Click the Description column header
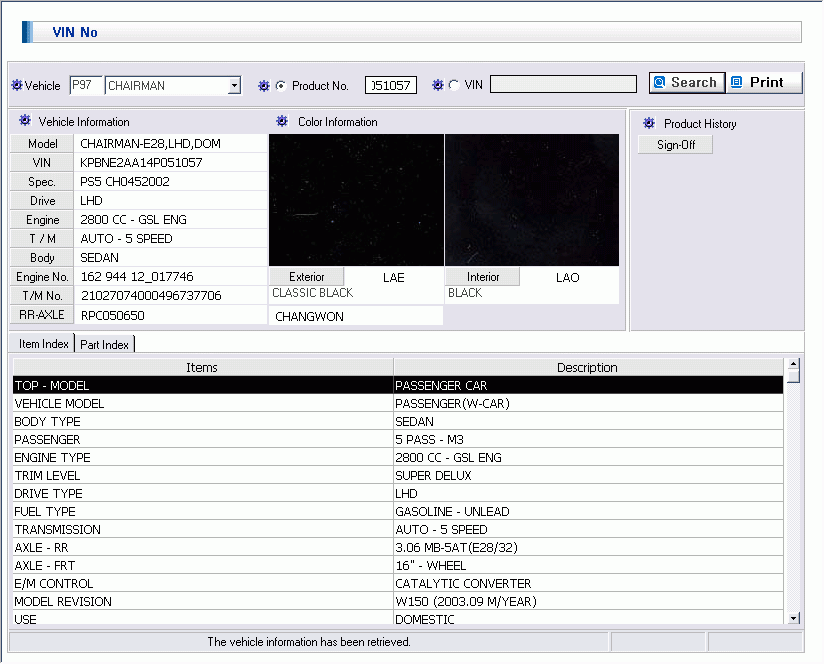 point(588,367)
